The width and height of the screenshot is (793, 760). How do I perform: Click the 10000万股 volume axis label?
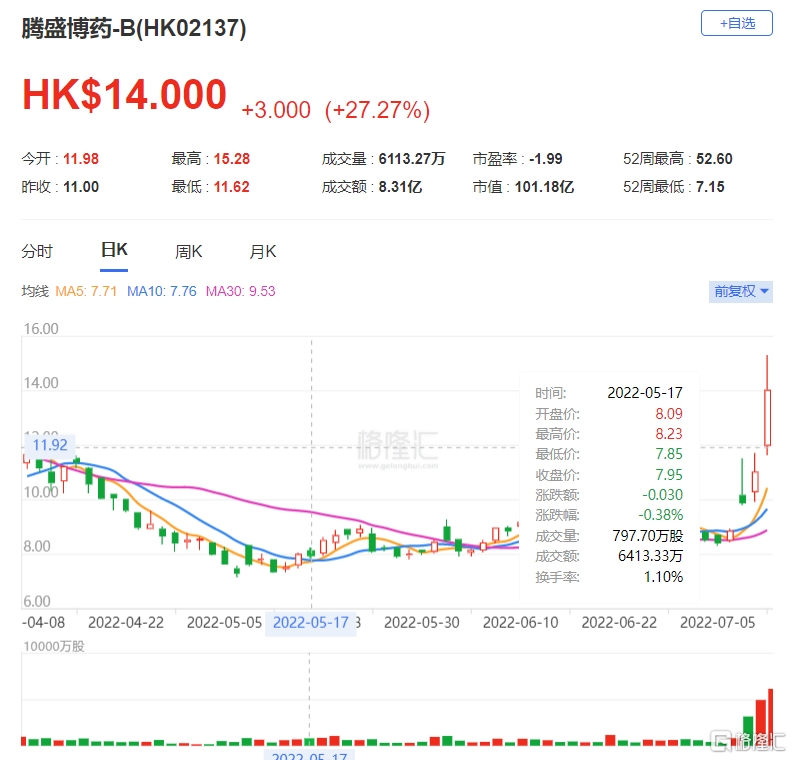54,647
